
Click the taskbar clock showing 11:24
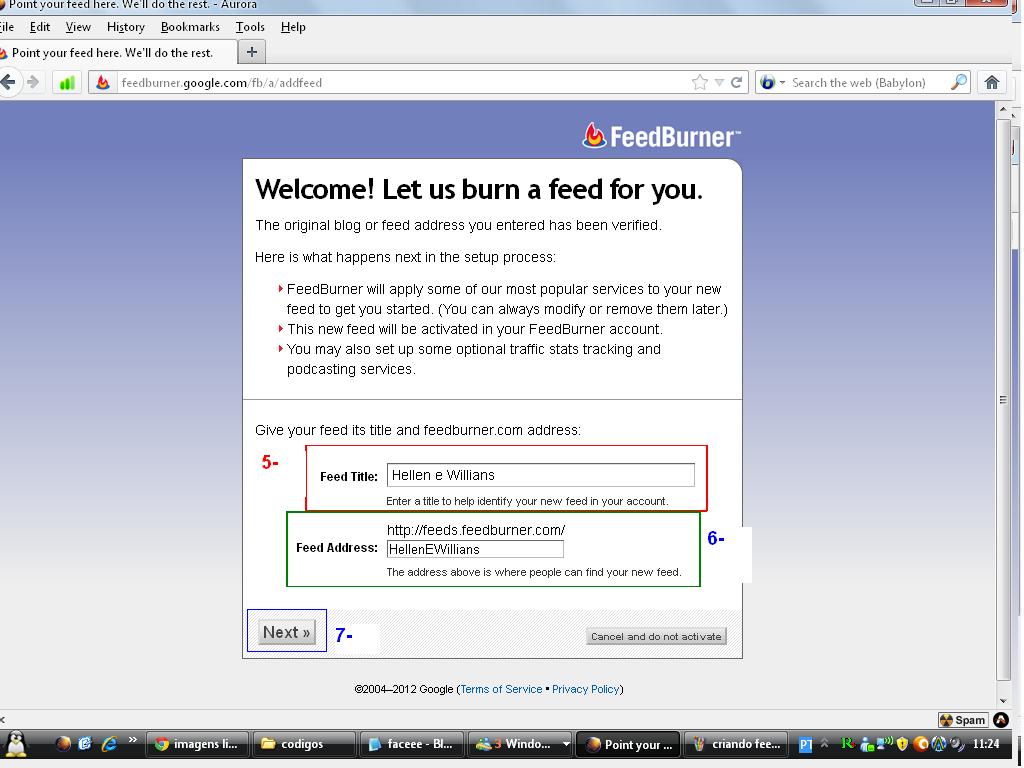[x=985, y=744]
